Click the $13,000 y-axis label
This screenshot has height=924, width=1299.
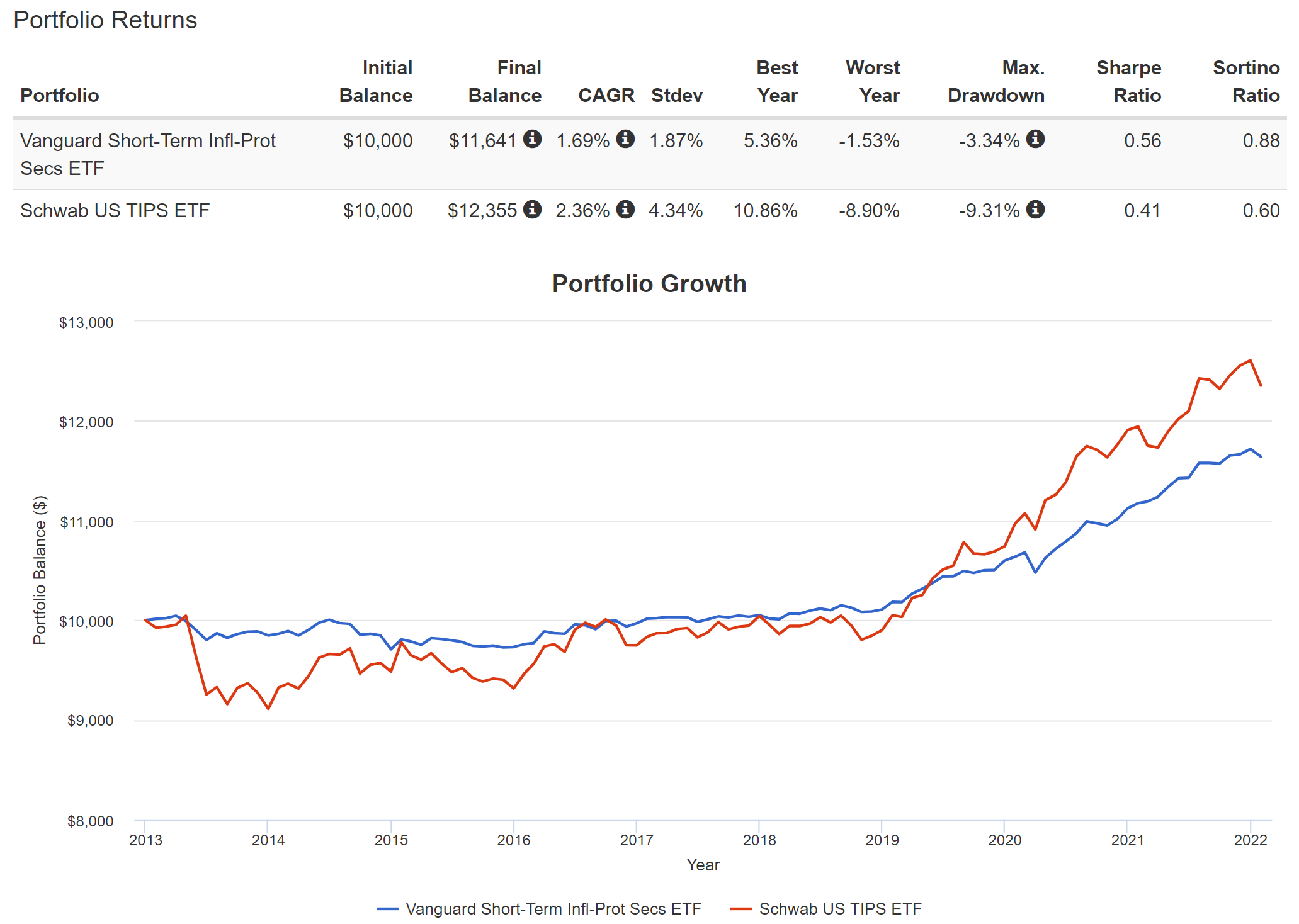pyautogui.click(x=86, y=323)
